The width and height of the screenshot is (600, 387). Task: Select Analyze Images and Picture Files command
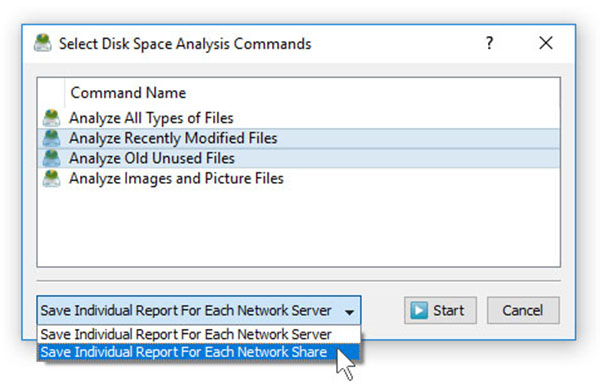[x=298, y=178]
